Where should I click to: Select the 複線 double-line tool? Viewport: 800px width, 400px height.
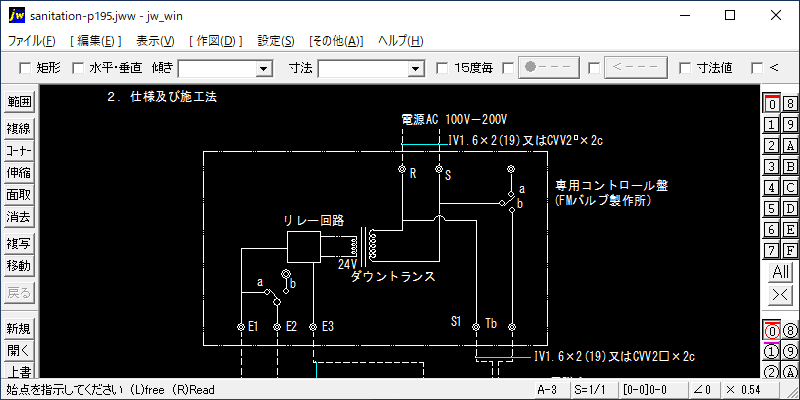click(19, 129)
